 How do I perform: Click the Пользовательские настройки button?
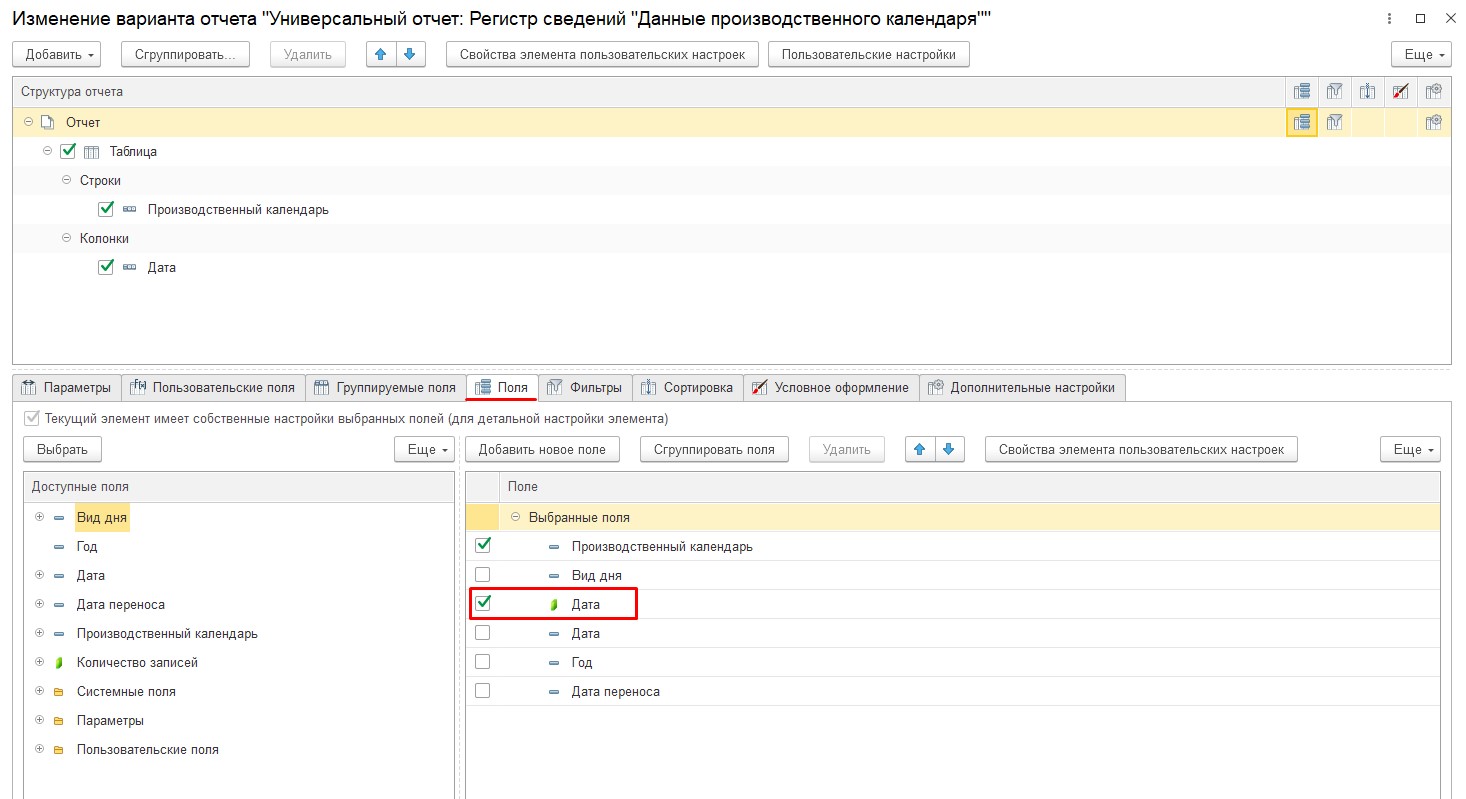coord(868,54)
